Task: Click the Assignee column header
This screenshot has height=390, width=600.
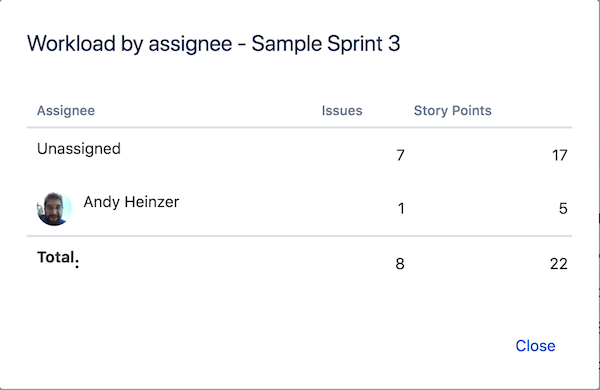Action: coord(66,111)
